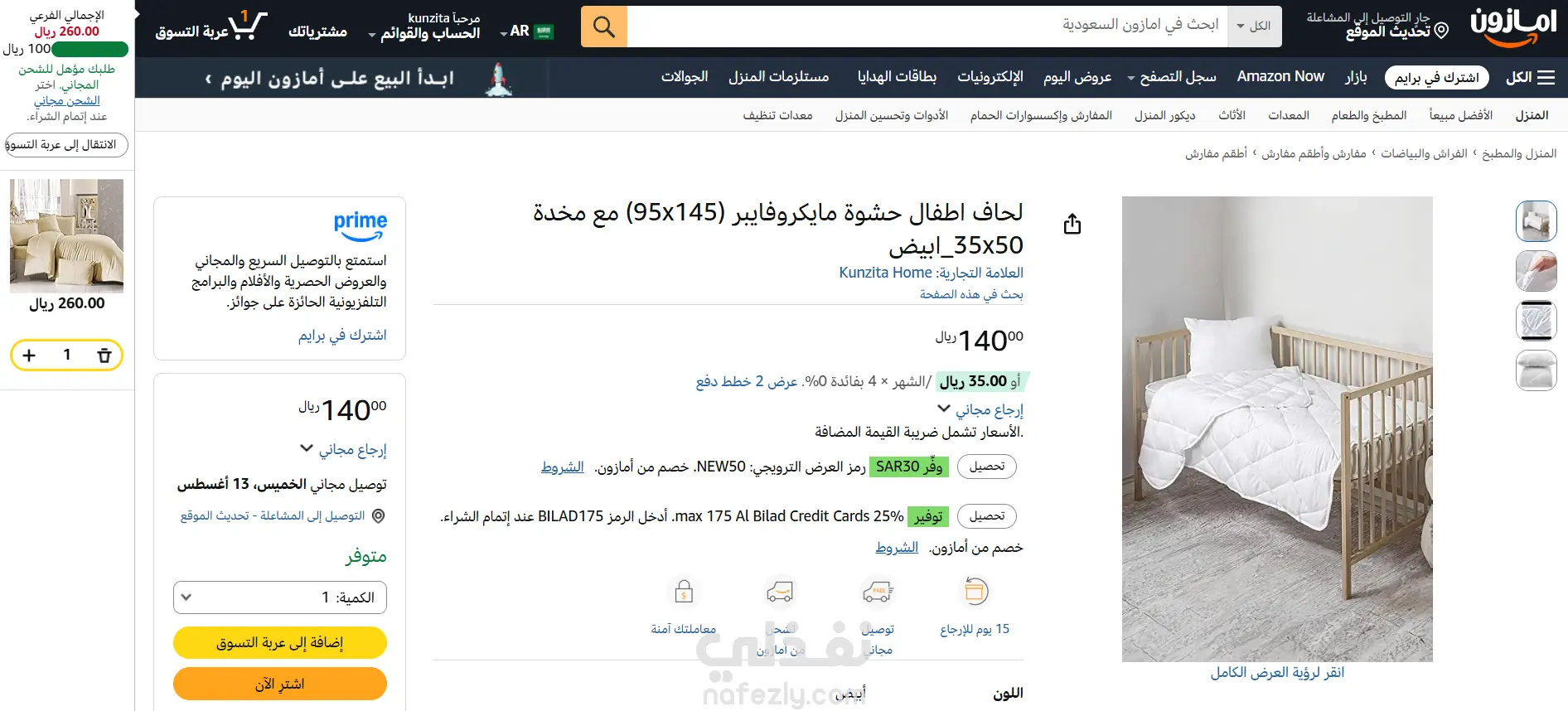Increase cart item quantity with plus icon
This screenshot has height=711, width=1568.
tap(29, 355)
